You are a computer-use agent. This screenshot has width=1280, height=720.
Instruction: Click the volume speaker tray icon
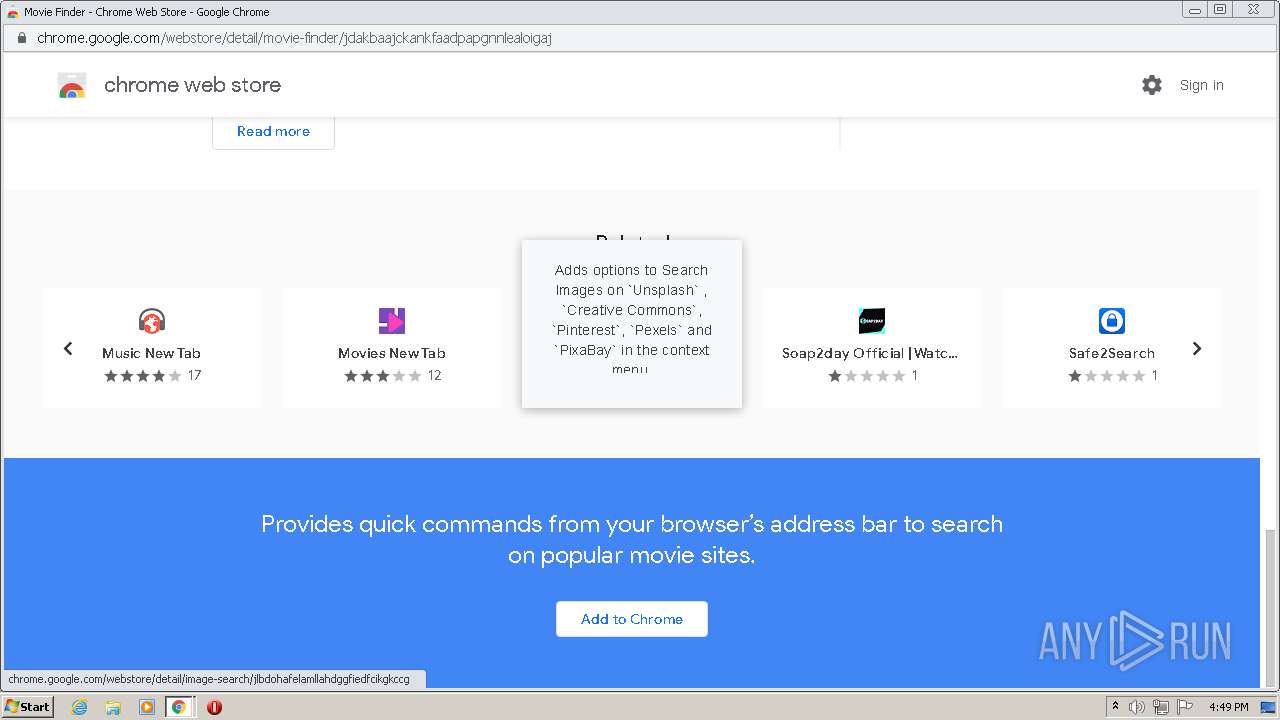(1137, 707)
